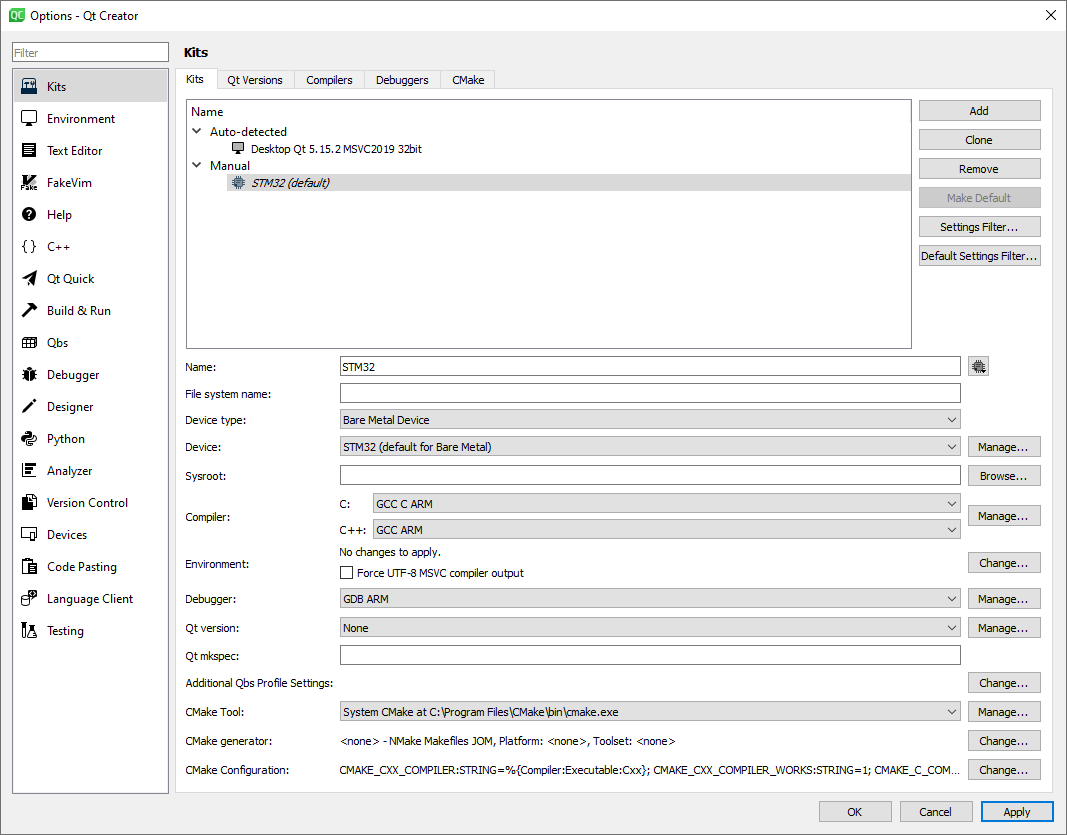Select the Analyzer icon in sidebar
Screen dimensions: 1067x835
(x=29, y=471)
